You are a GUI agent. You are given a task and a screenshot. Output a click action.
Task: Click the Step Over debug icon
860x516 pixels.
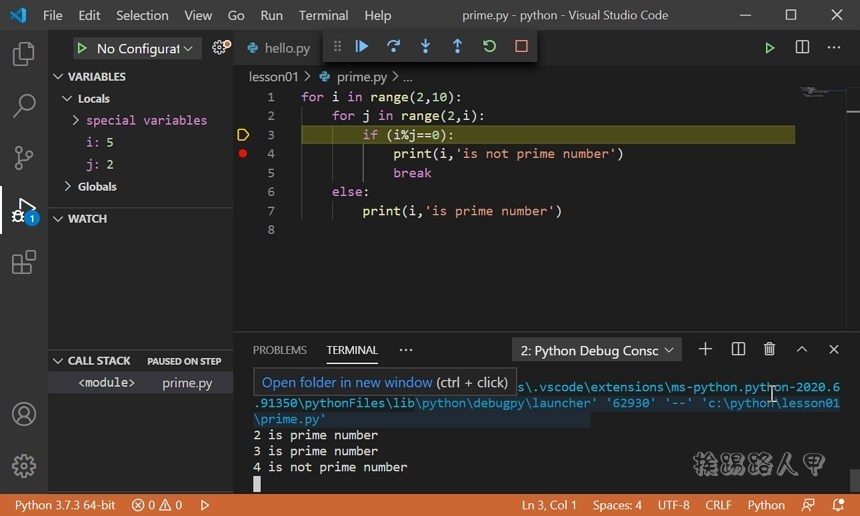tap(394, 47)
